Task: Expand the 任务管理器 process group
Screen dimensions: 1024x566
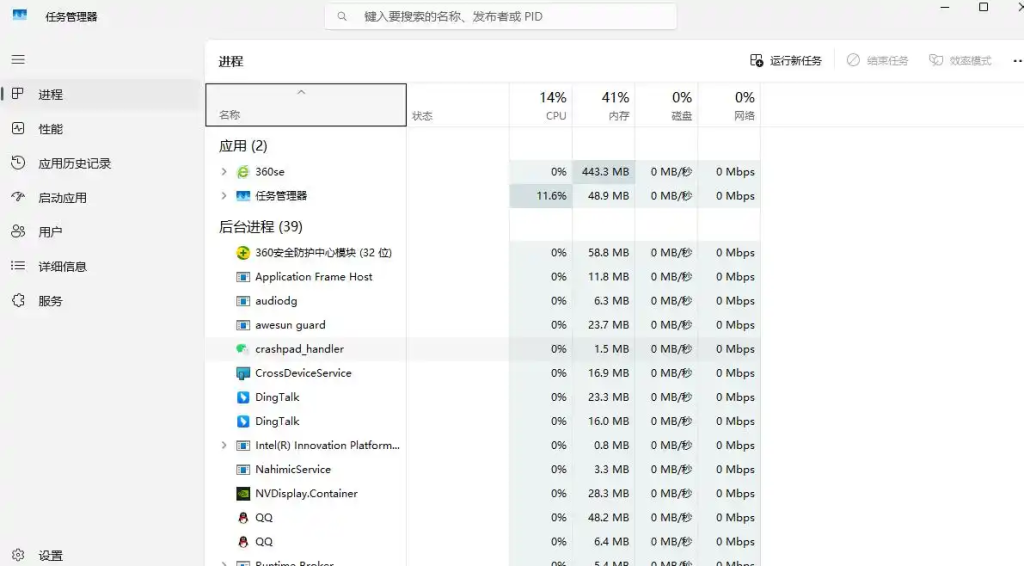Action: coord(224,196)
